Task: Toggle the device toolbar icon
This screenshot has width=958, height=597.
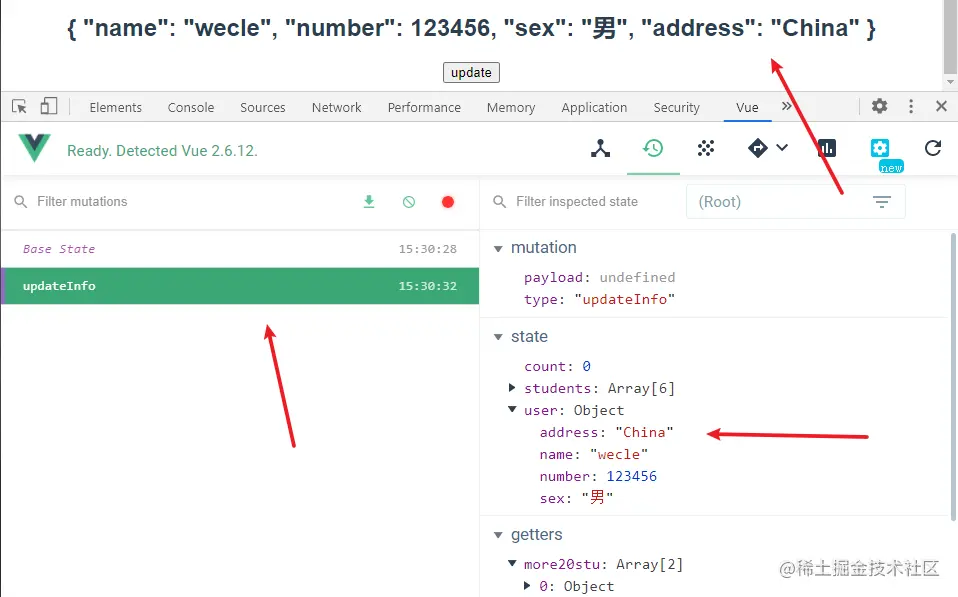Action: pyautogui.click(x=49, y=106)
